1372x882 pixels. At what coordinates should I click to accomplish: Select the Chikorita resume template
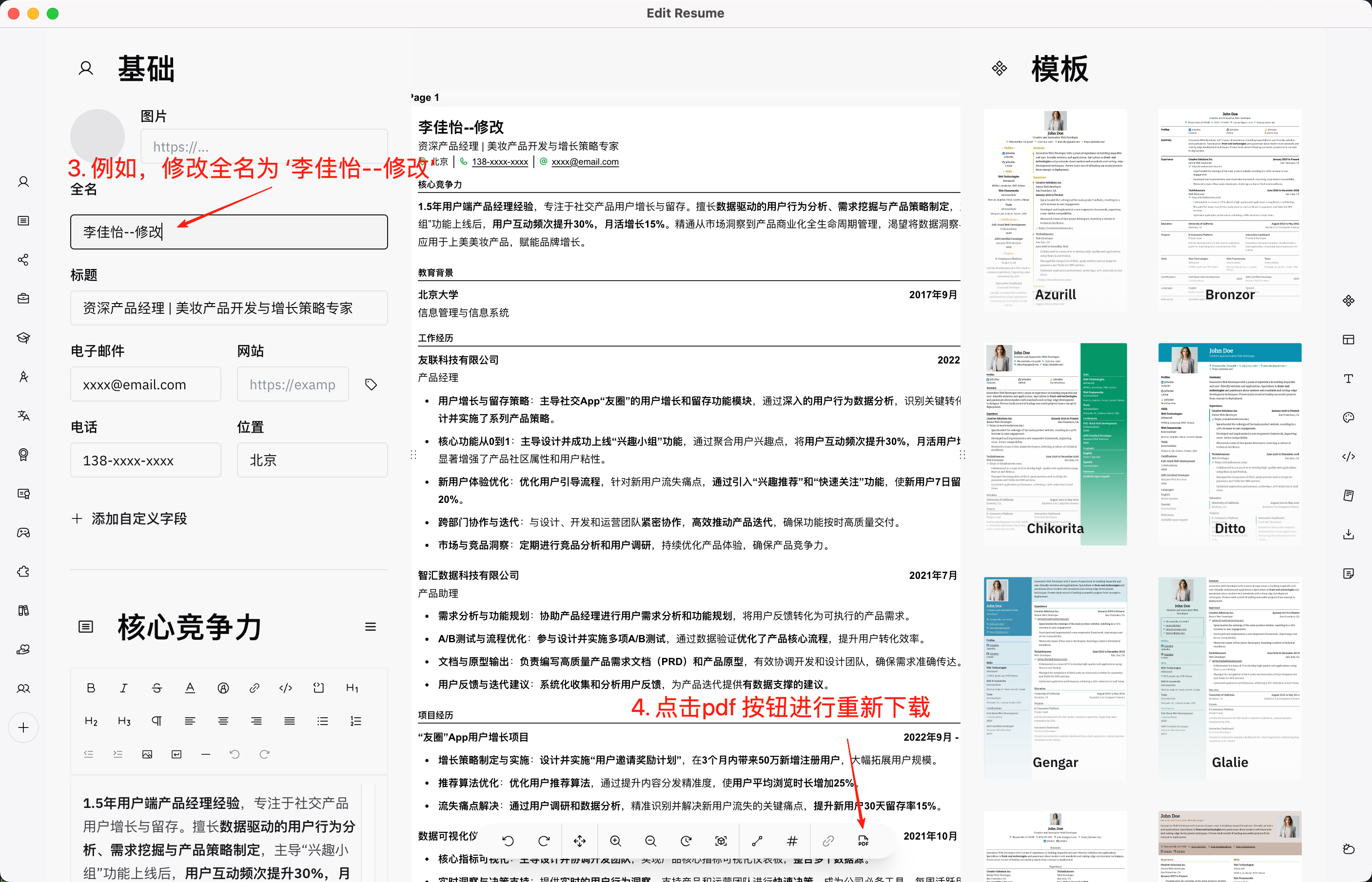(1055, 444)
